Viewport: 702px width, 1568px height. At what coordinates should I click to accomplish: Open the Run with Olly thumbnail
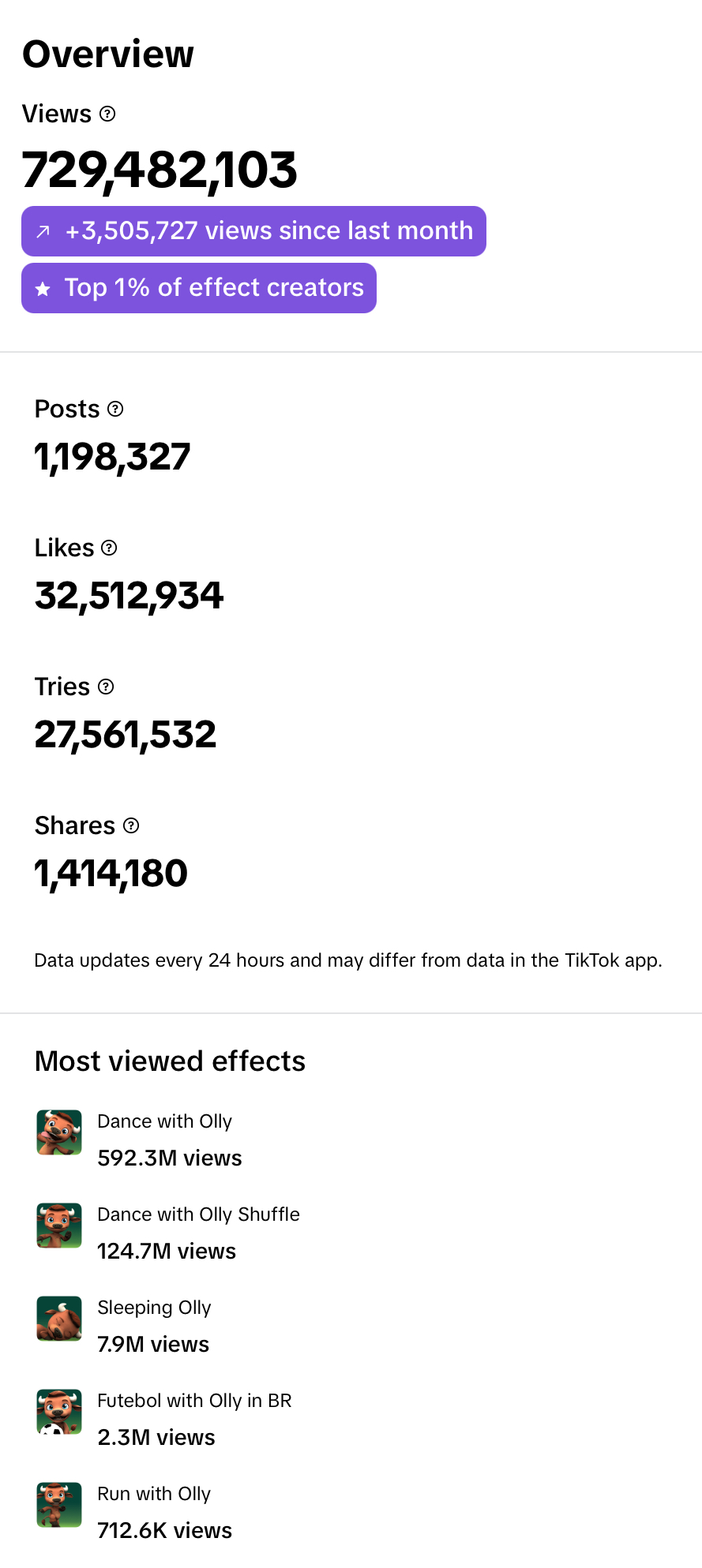pyautogui.click(x=59, y=1505)
